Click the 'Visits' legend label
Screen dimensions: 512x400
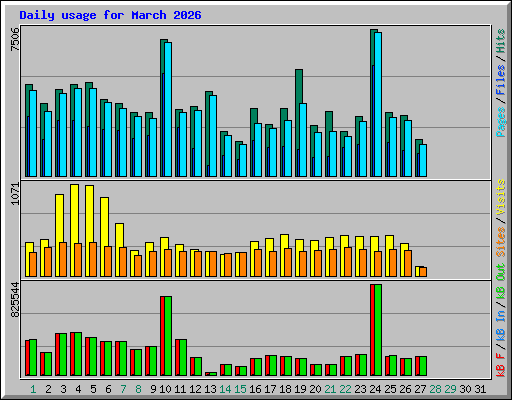point(501,197)
